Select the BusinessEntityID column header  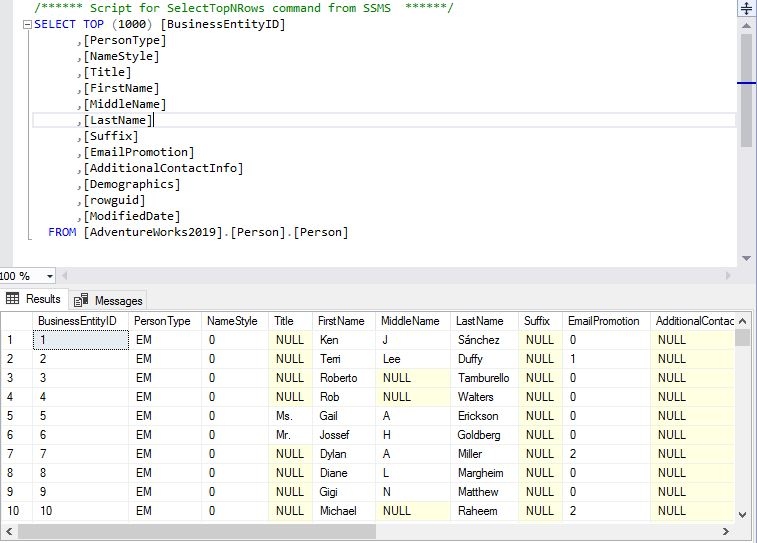click(x=80, y=321)
